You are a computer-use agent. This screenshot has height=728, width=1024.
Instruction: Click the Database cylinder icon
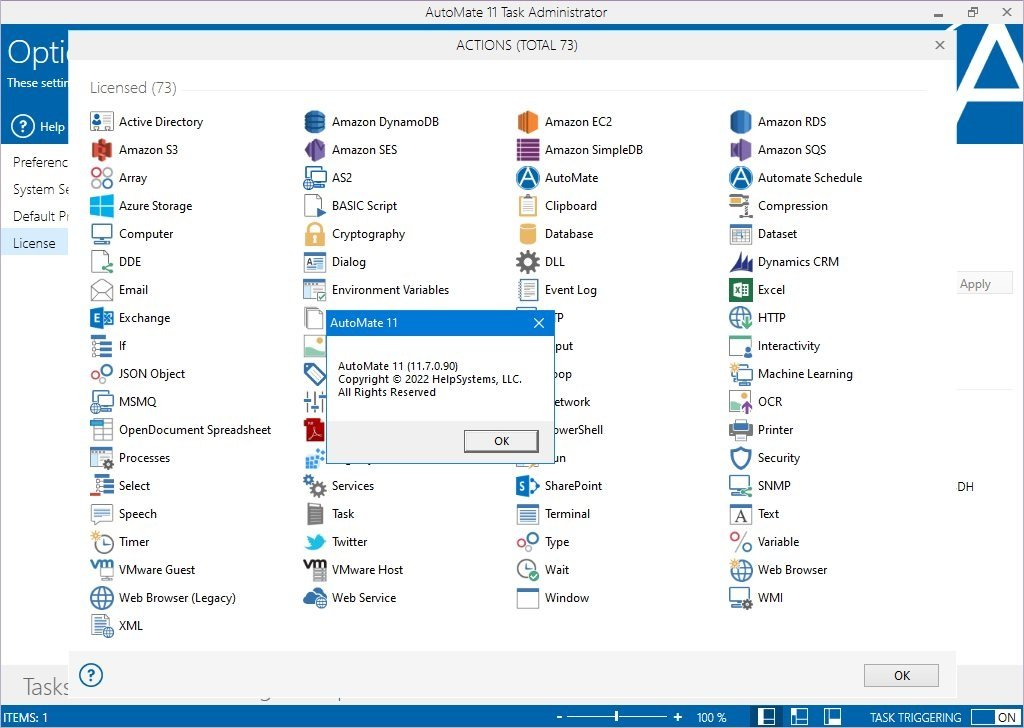tap(528, 234)
